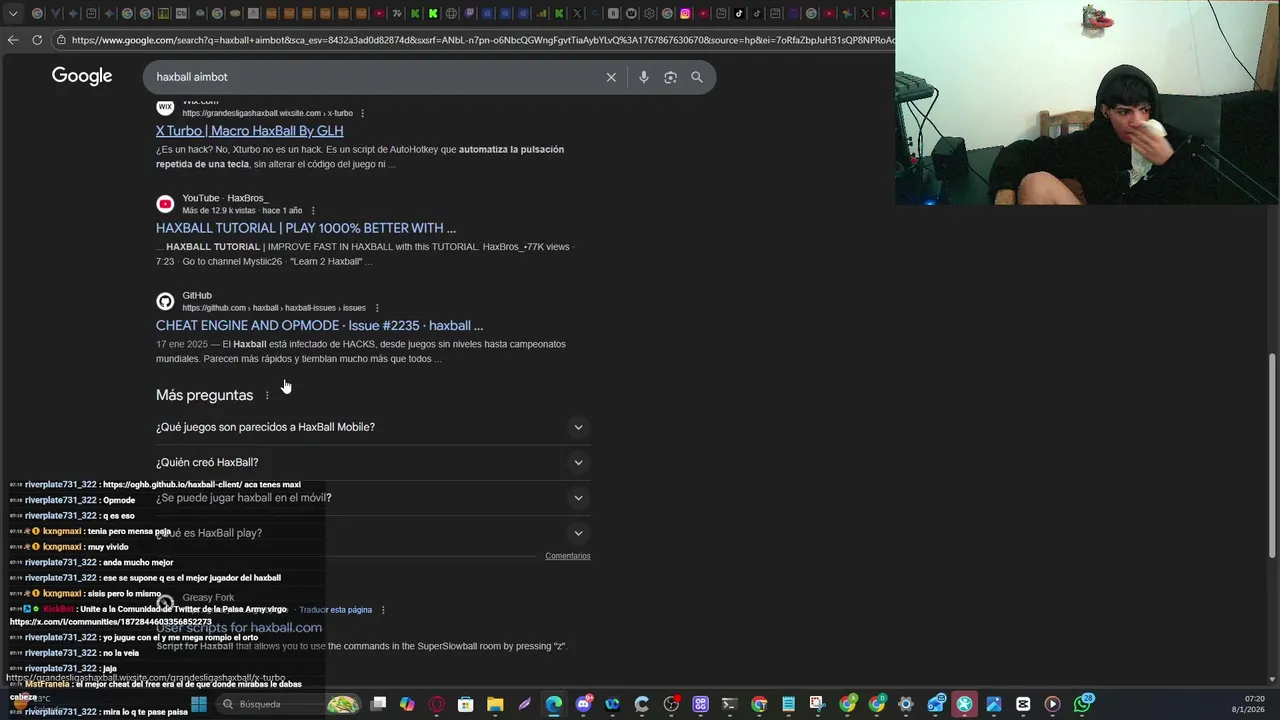Open X Turbo | Macro HaxBall By GLH
The height and width of the screenshot is (720, 1280).
point(249,131)
